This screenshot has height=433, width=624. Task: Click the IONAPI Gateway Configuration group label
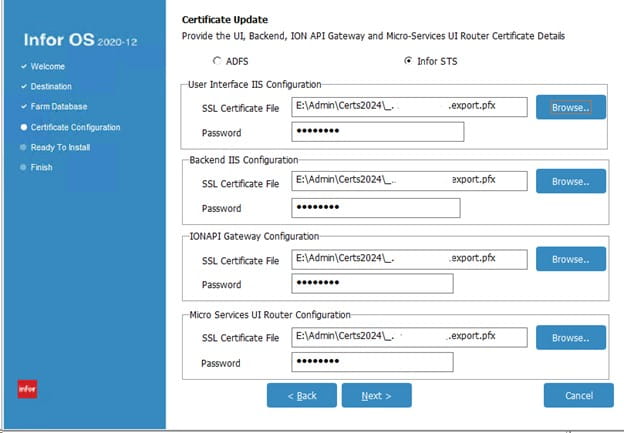254,236
